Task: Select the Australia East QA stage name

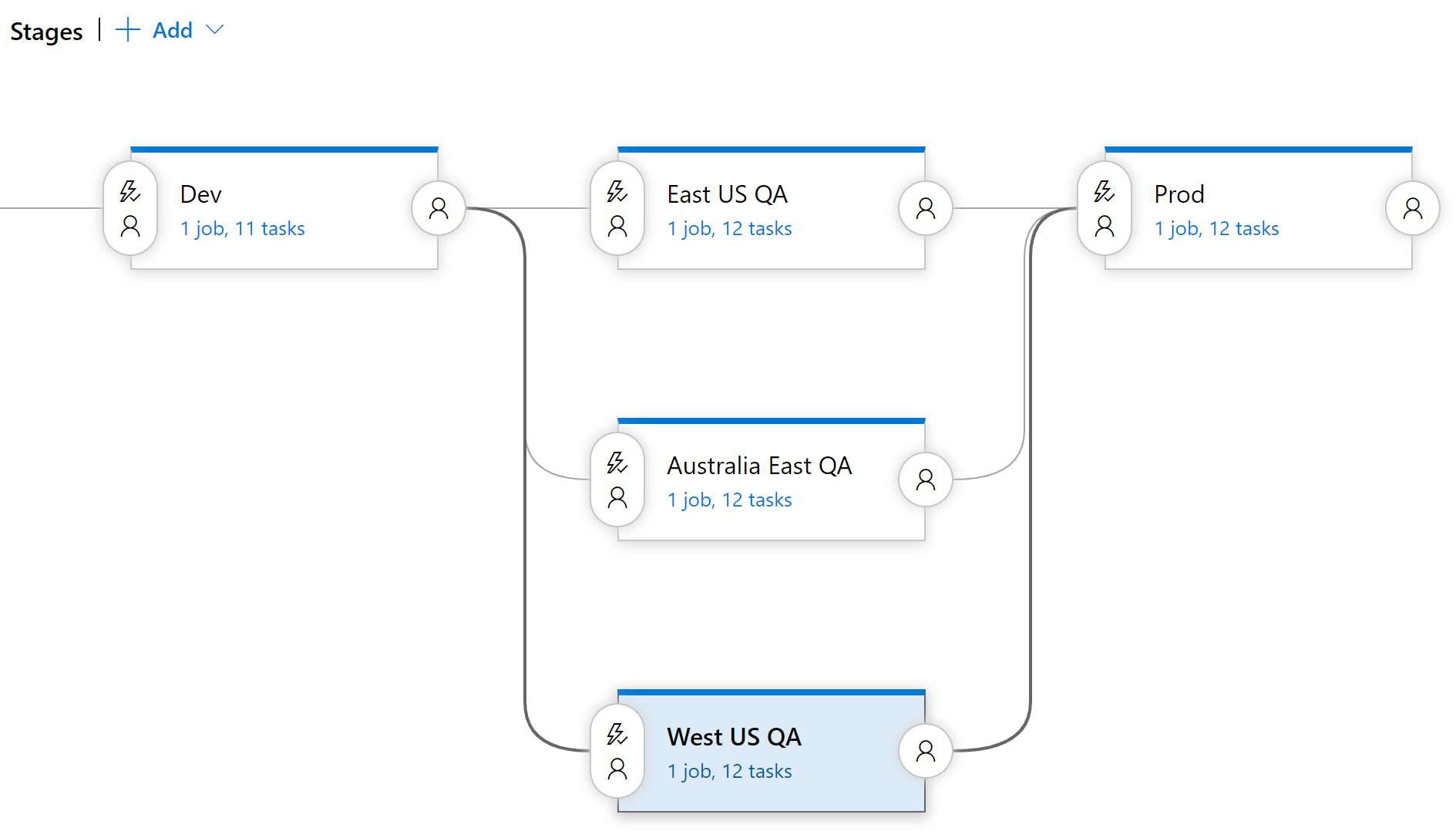Action: (x=759, y=466)
